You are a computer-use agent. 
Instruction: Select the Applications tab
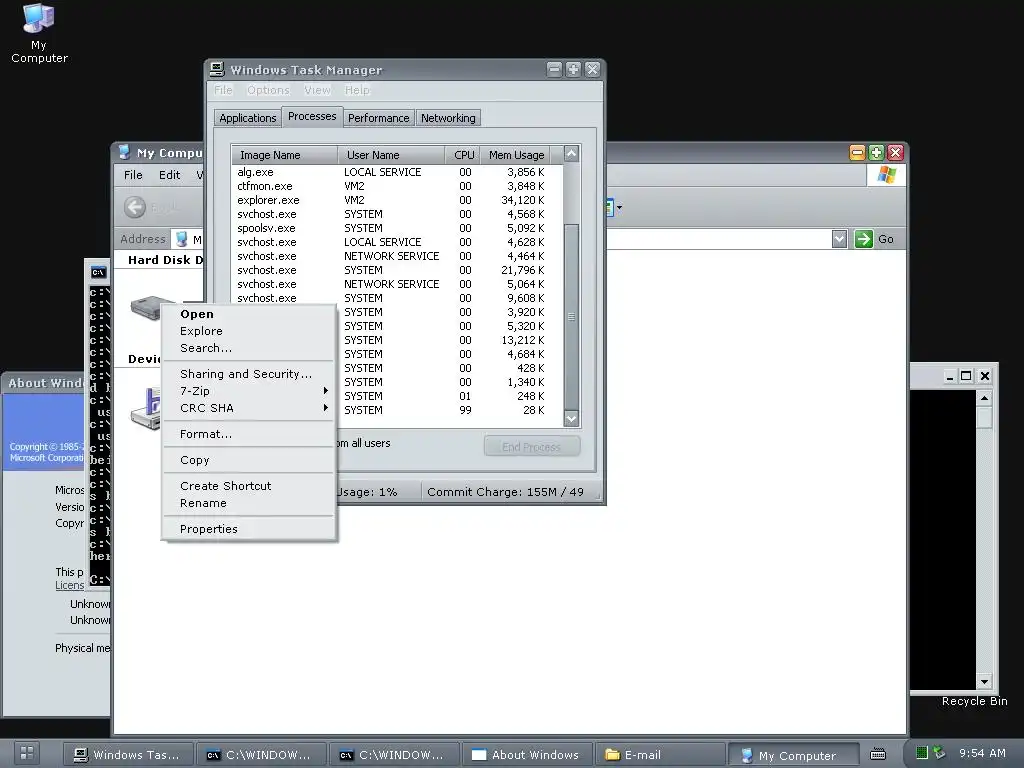tap(248, 118)
